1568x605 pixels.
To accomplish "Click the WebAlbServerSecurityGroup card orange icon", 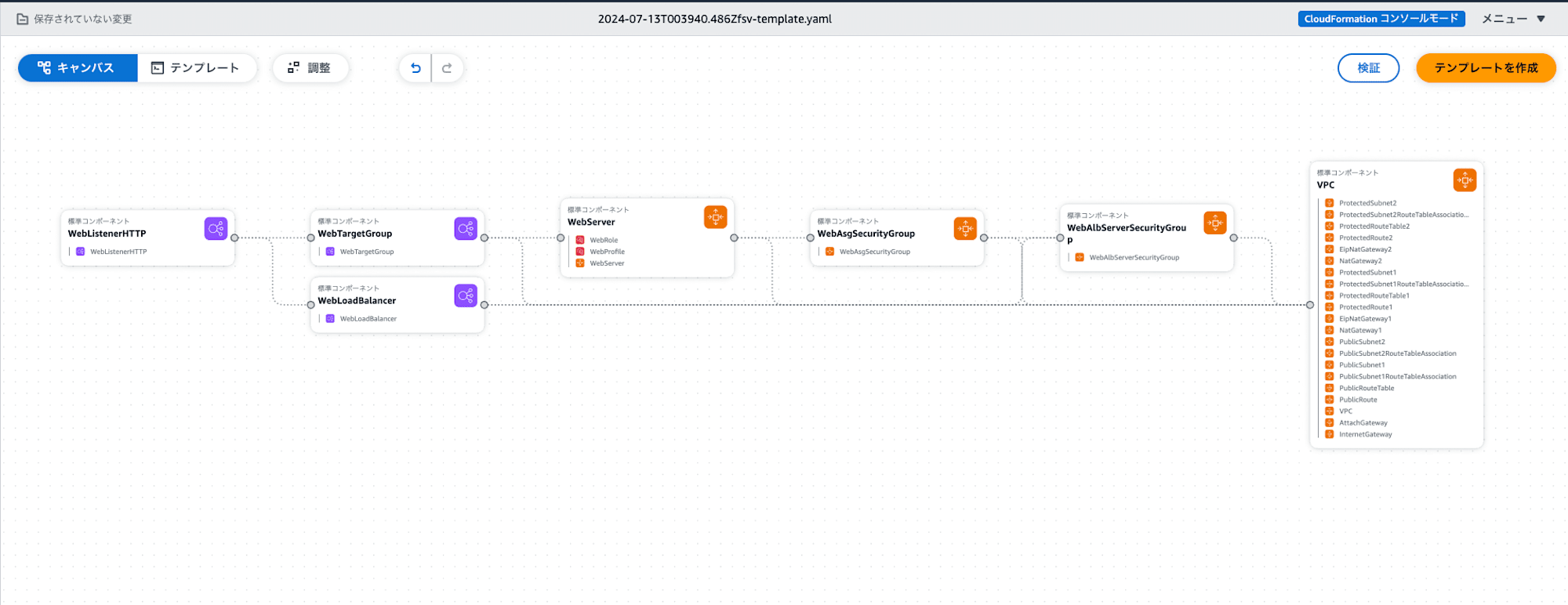I will coord(1215,223).
